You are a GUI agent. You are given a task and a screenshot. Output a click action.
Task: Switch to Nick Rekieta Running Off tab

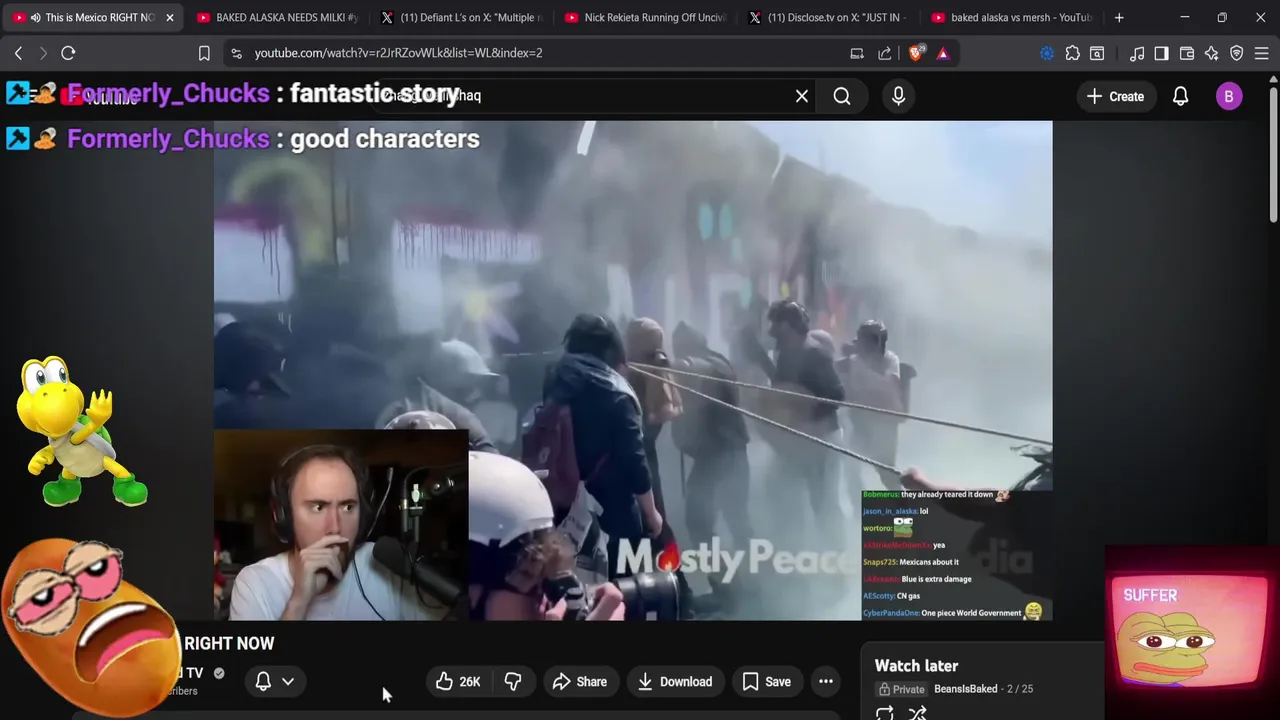[x=645, y=17]
